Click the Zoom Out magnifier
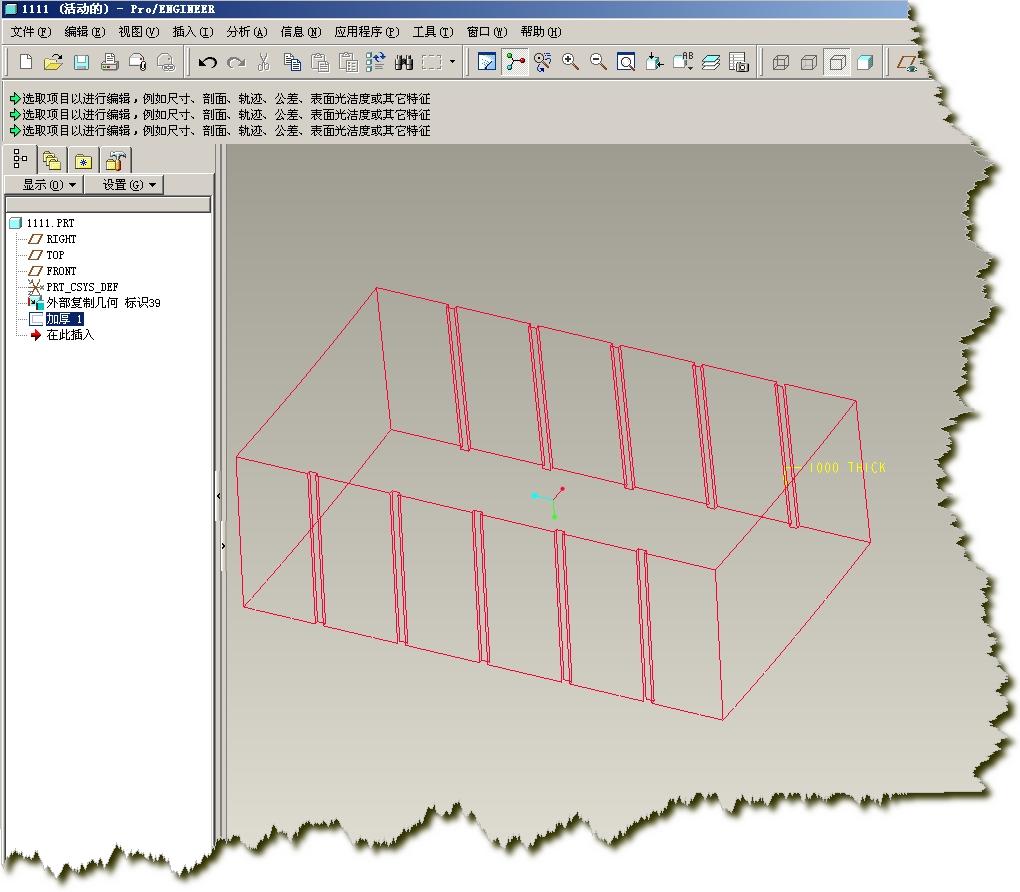This screenshot has height=892, width=1020. coord(598,62)
